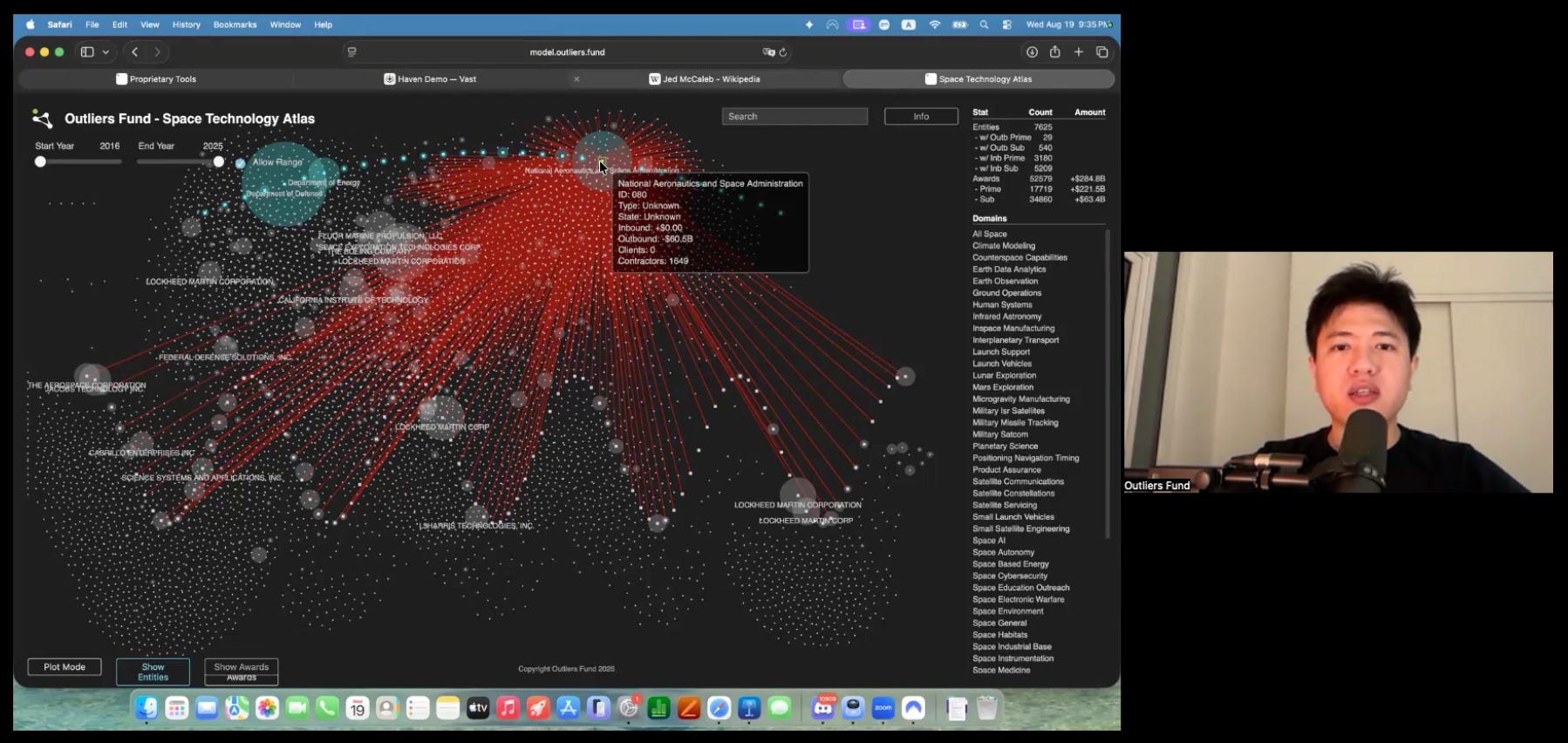Screen dimensions: 1568x743
Task: Open Safari downloads list
Action: [1032, 52]
